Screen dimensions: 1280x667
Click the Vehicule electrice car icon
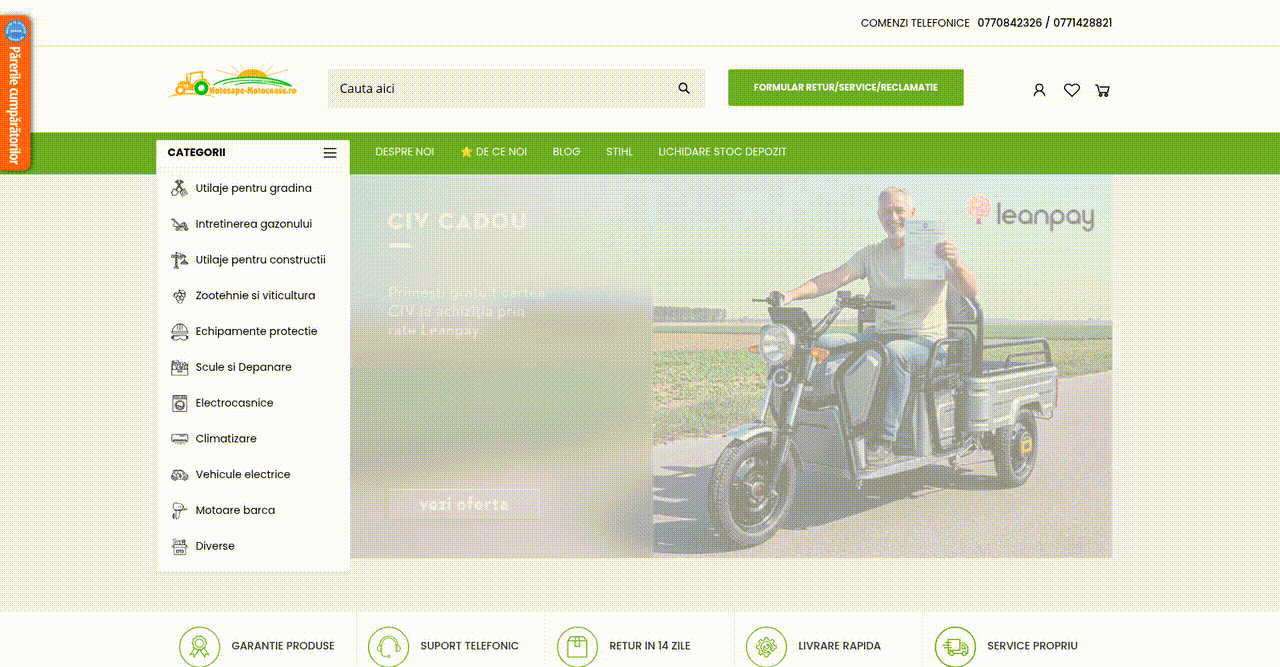(179, 475)
